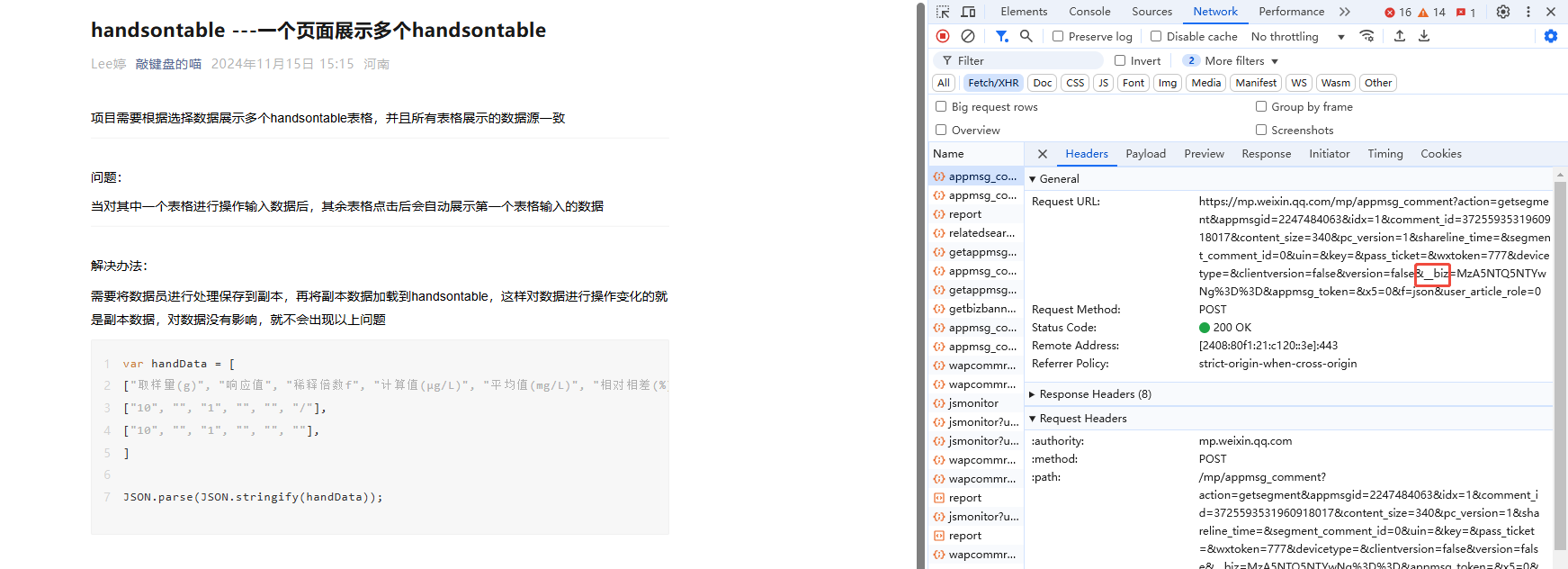Screen dimensions: 1568x569
Task: Open DevTools three-dot customize menu
Action: [1528, 12]
